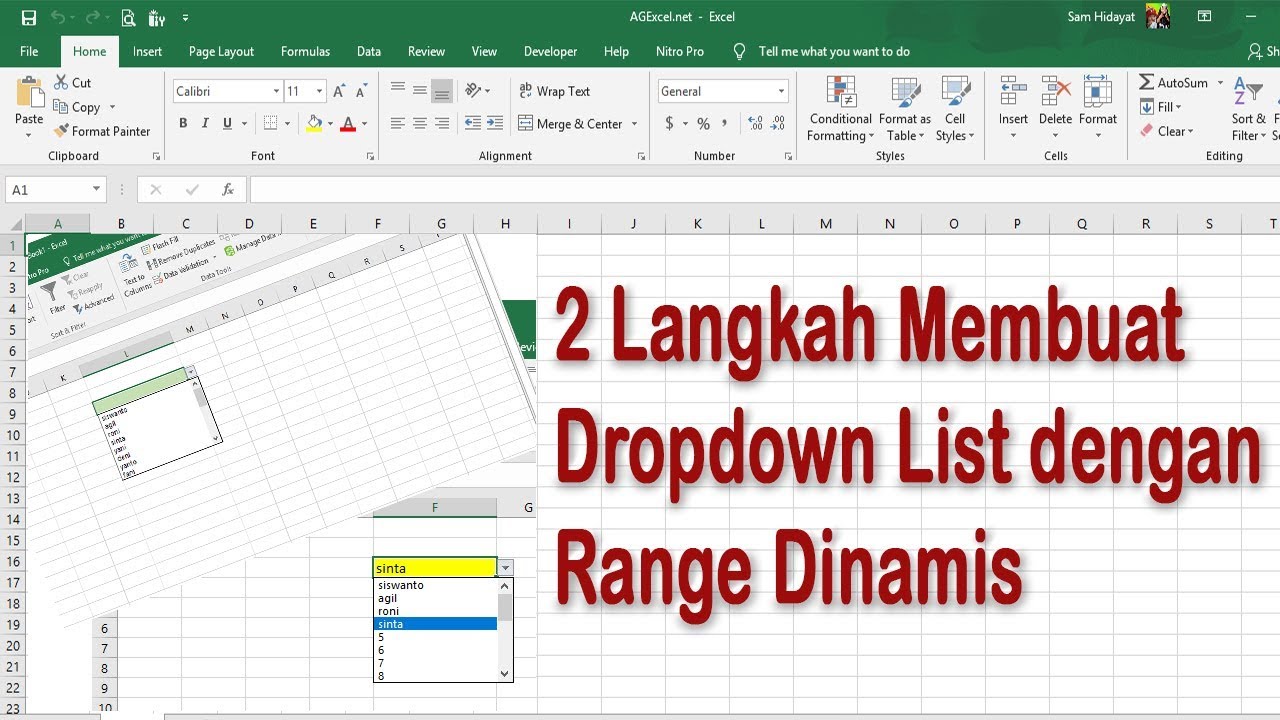Image resolution: width=1280 pixels, height=720 pixels.
Task: Apply red Font Color letter A
Action: click(348, 124)
